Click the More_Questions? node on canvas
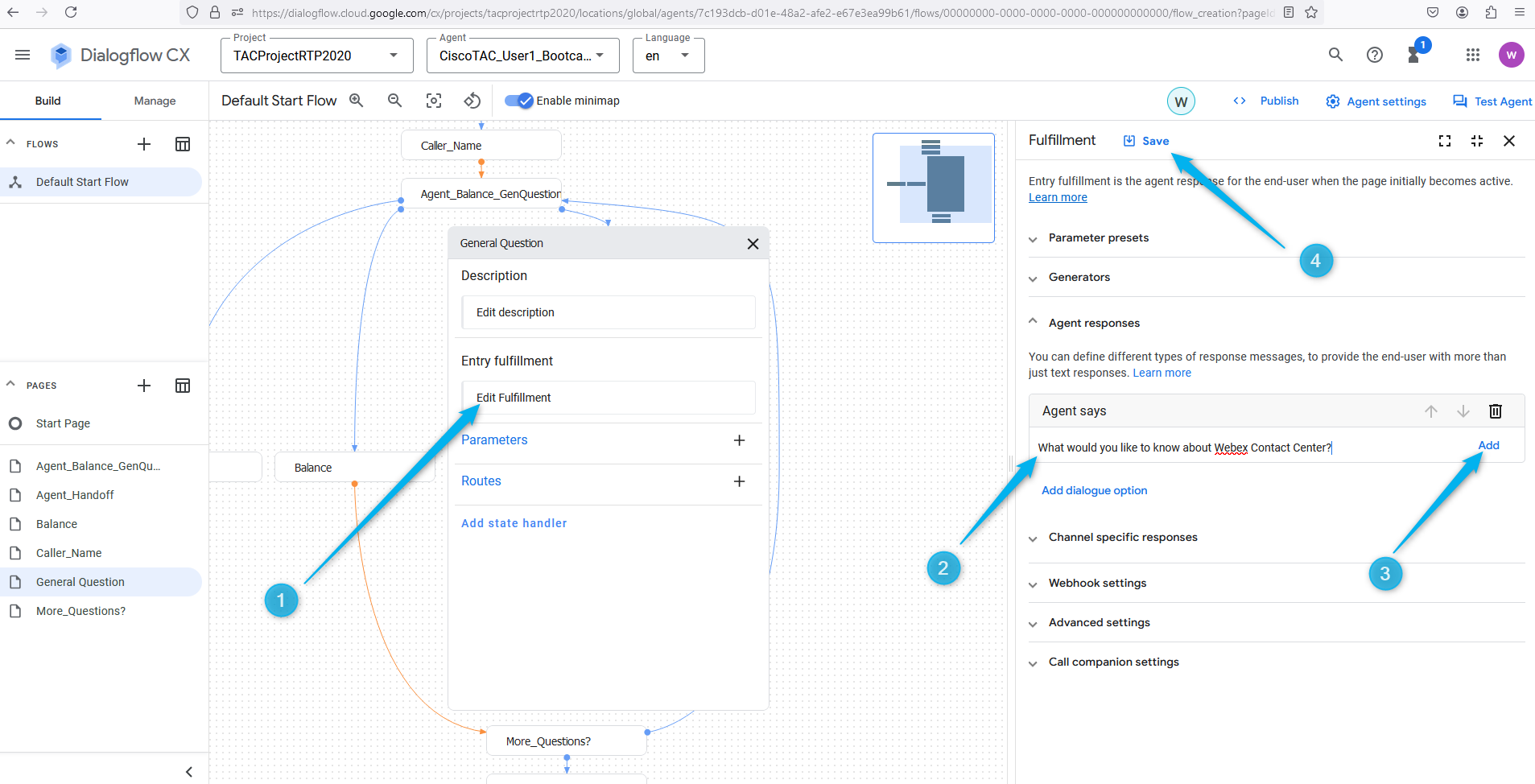 (x=567, y=741)
